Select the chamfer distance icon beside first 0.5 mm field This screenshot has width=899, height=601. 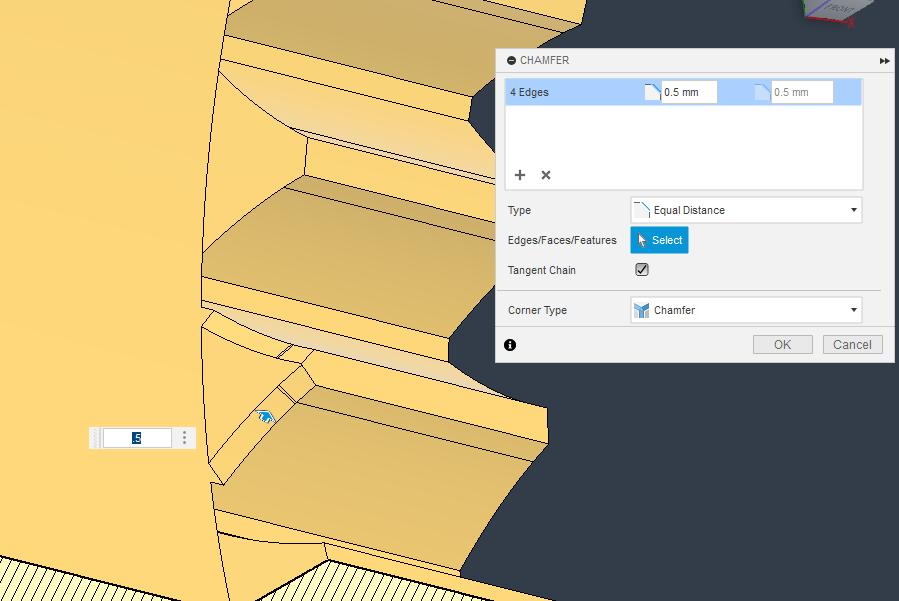[654, 91]
